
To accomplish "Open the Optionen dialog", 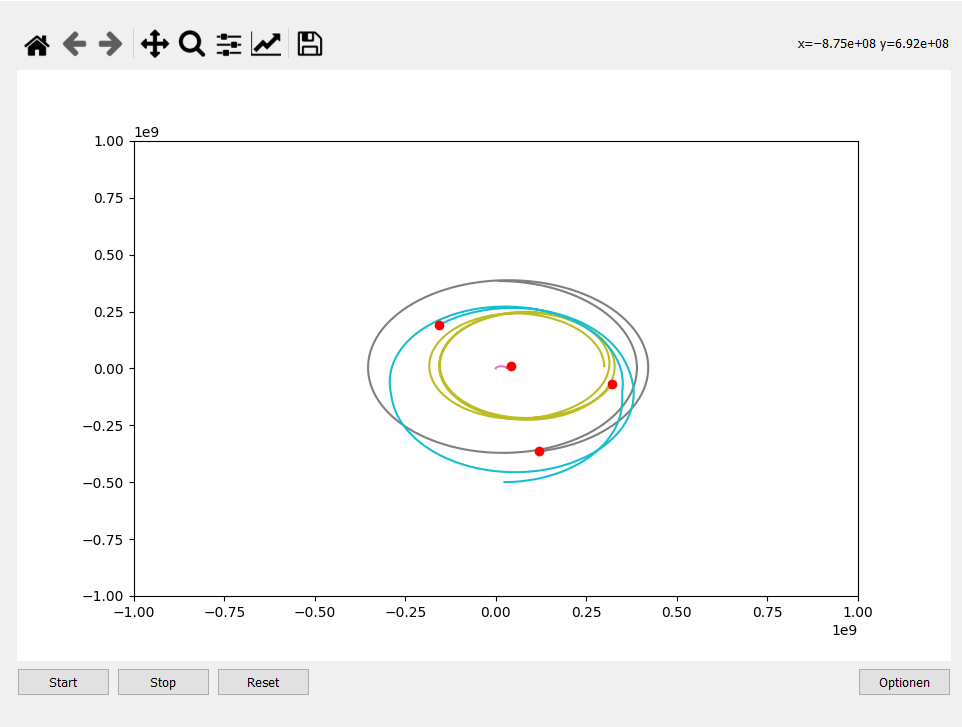I will [x=904, y=682].
